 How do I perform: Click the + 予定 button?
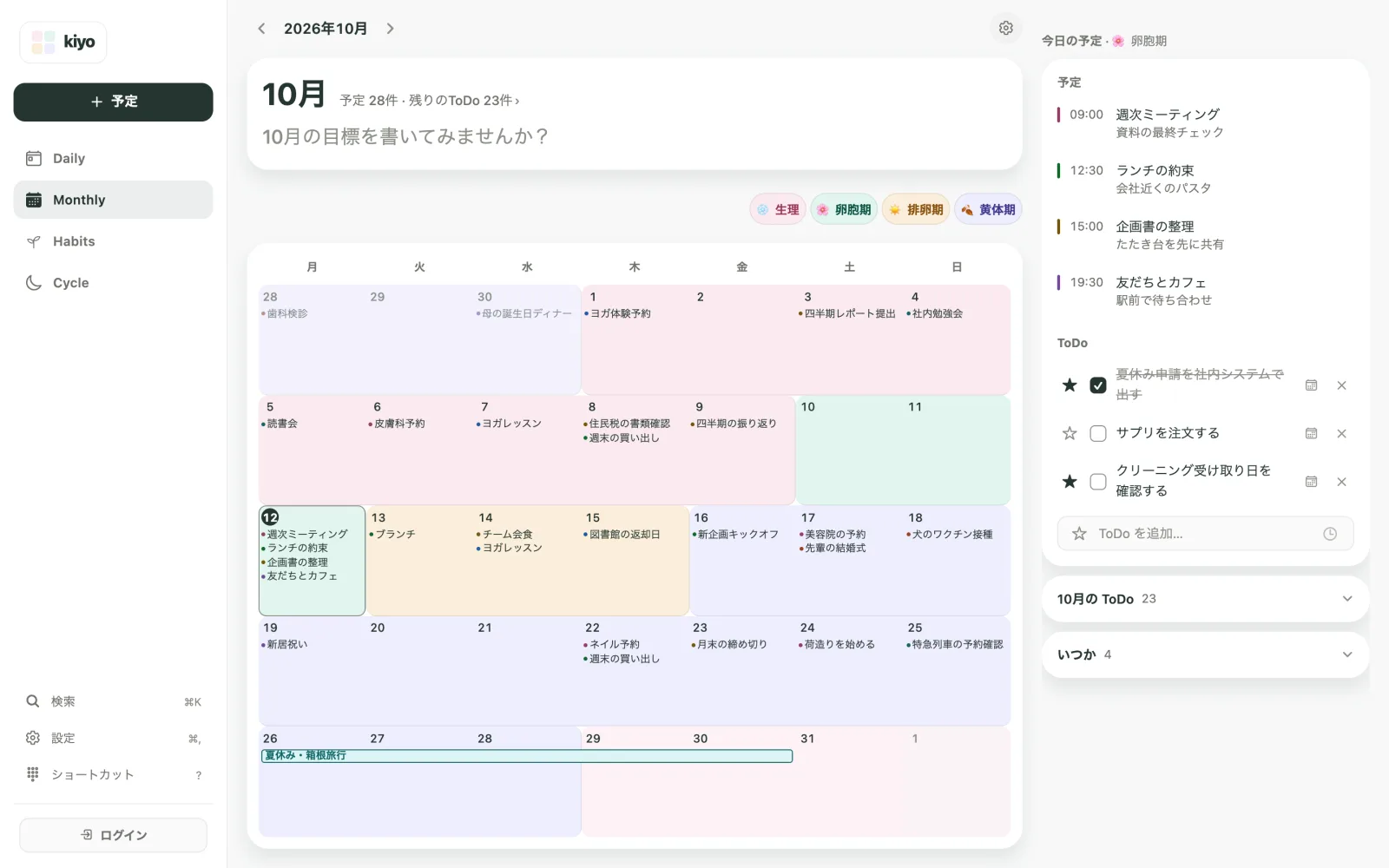click(x=113, y=102)
